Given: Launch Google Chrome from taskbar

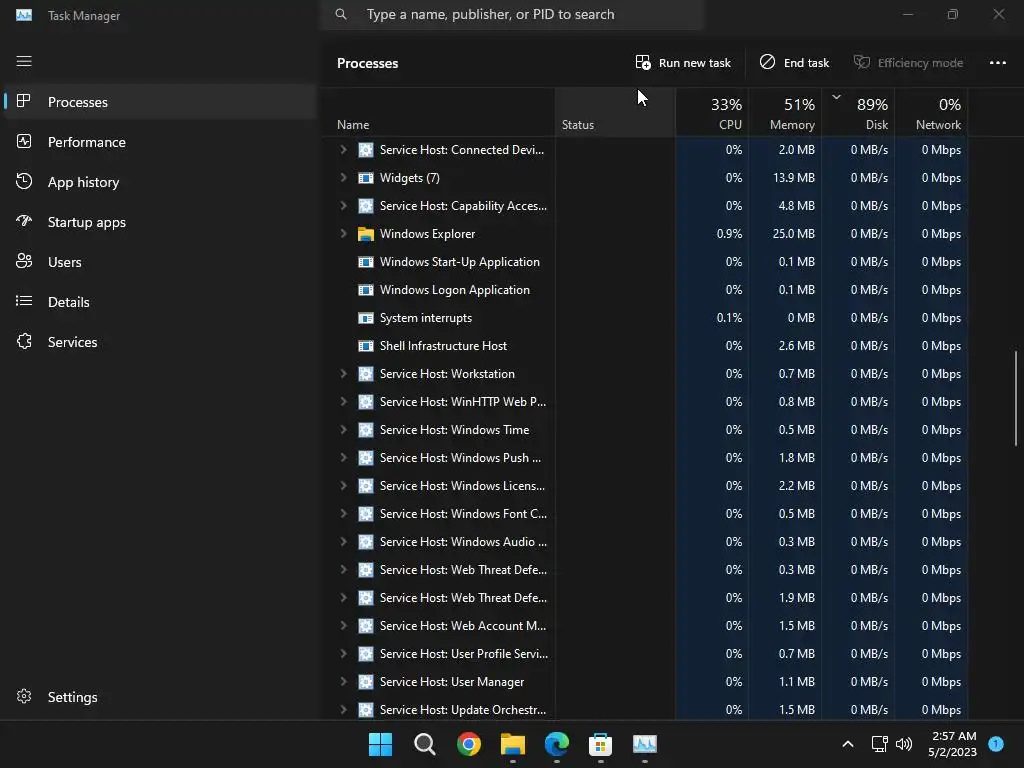Looking at the screenshot, I should (x=468, y=744).
